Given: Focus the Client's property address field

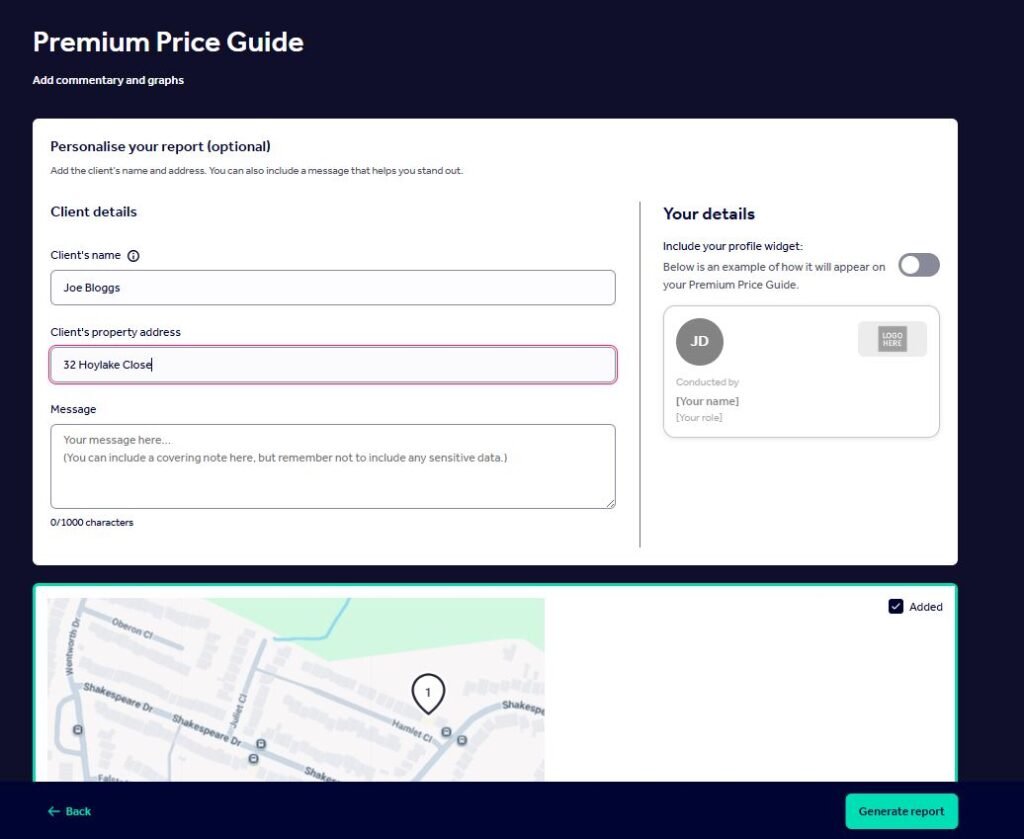Looking at the screenshot, I should 333,365.
